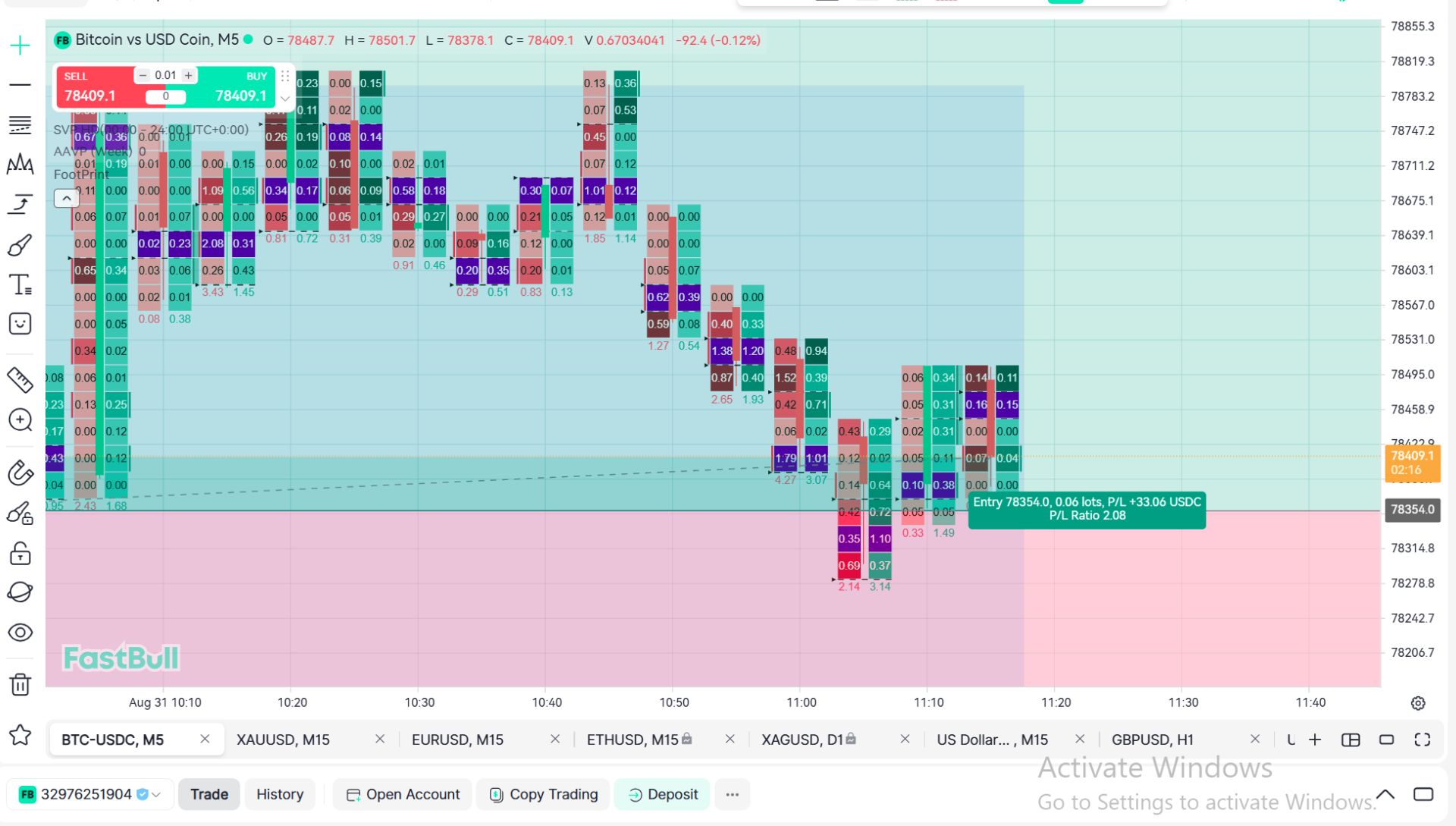Close the ETHUSD, M15 tab

tap(730, 739)
